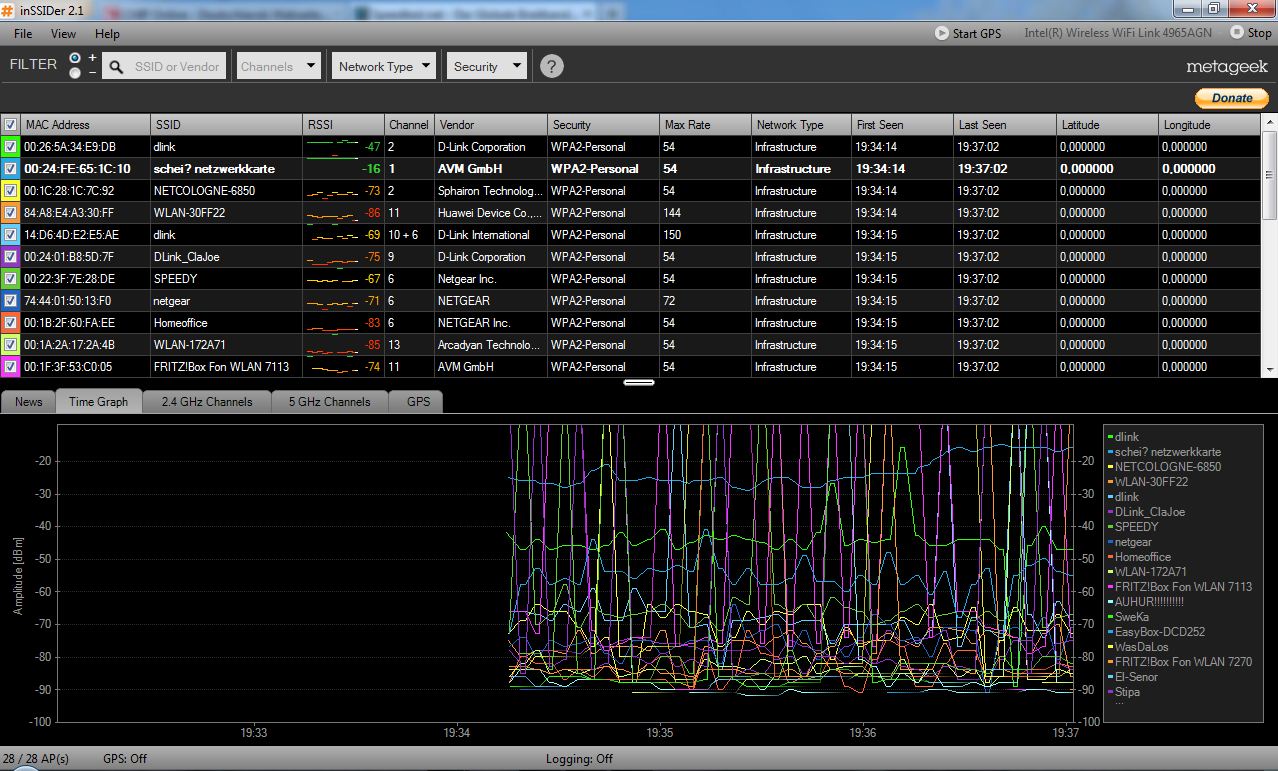This screenshot has height=771, width=1278.
Task: Click the Donate button
Action: [x=1232, y=98]
